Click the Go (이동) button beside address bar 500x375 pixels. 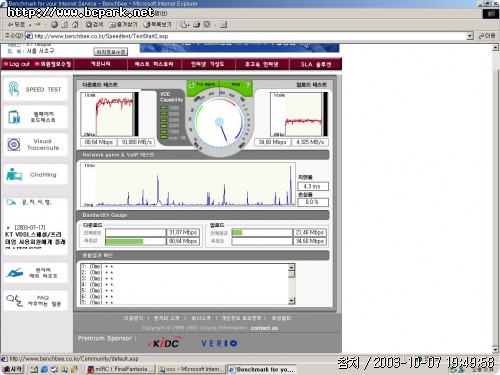[x=487, y=36]
